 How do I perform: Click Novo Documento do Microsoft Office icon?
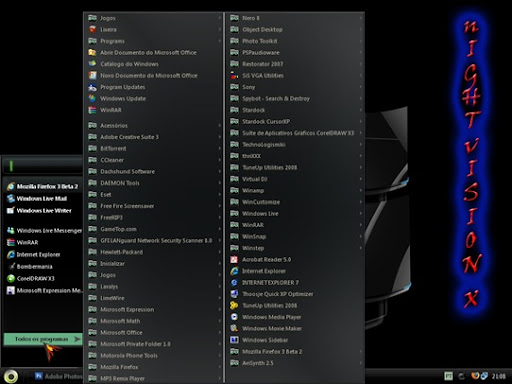92,76
